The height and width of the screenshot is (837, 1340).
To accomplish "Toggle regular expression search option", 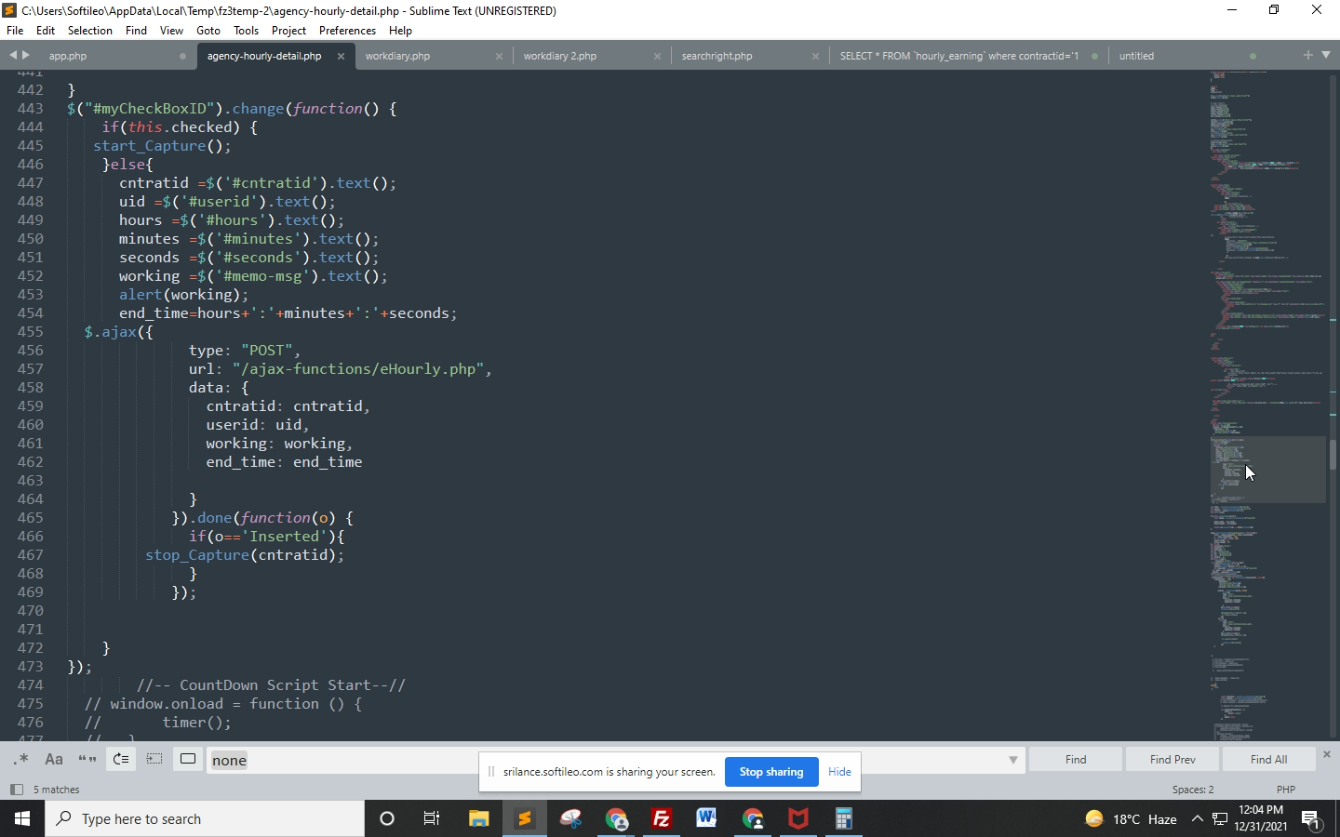I will pyautogui.click(x=21, y=759).
